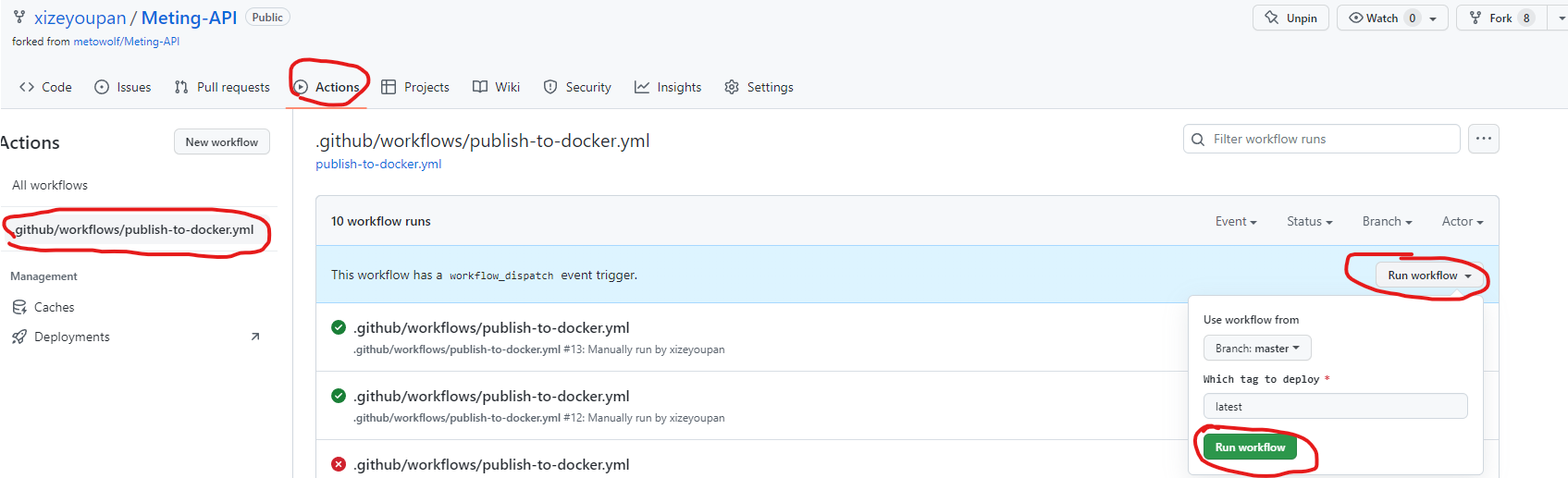Click the tag to deploy input field
The height and width of the screenshot is (478, 1568).
click(1335, 407)
